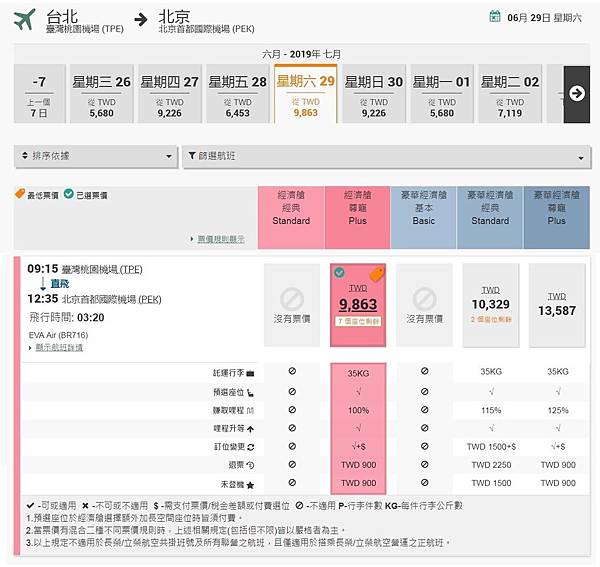Viewport: 600px width, 567px height.
Task: Click the refund icon beside 退票
Action: pos(251,465)
